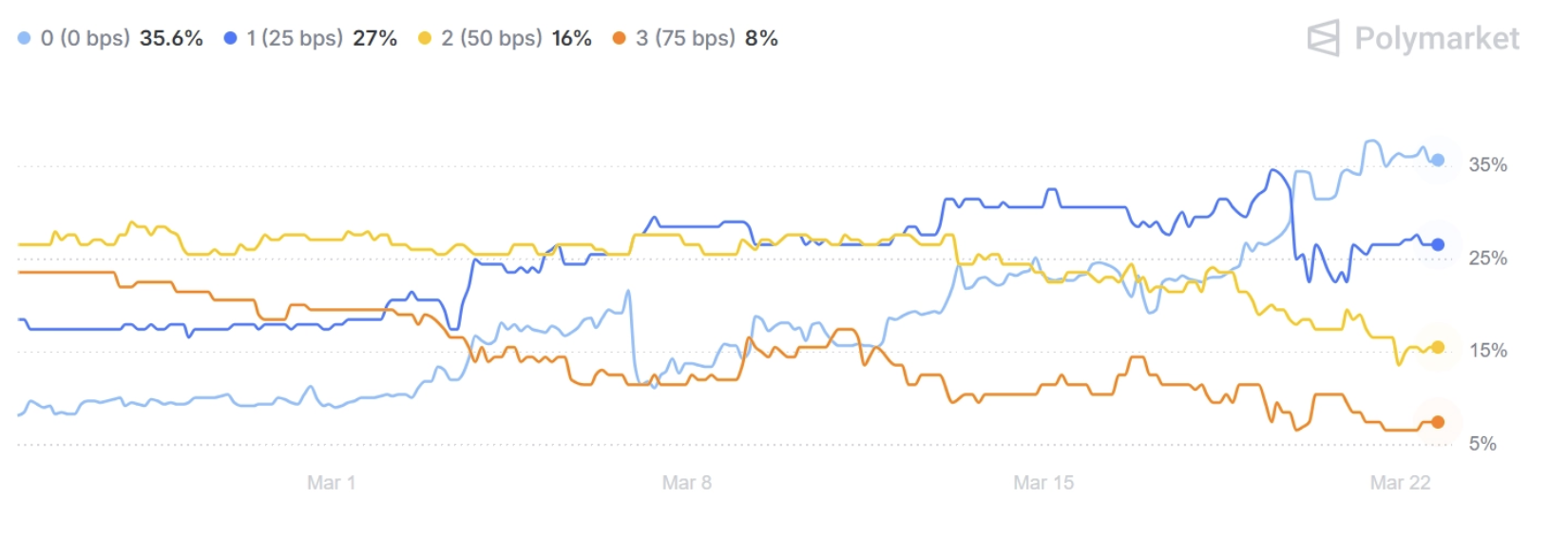Click the dark blue 25 bps legend dot

[x=230, y=38]
